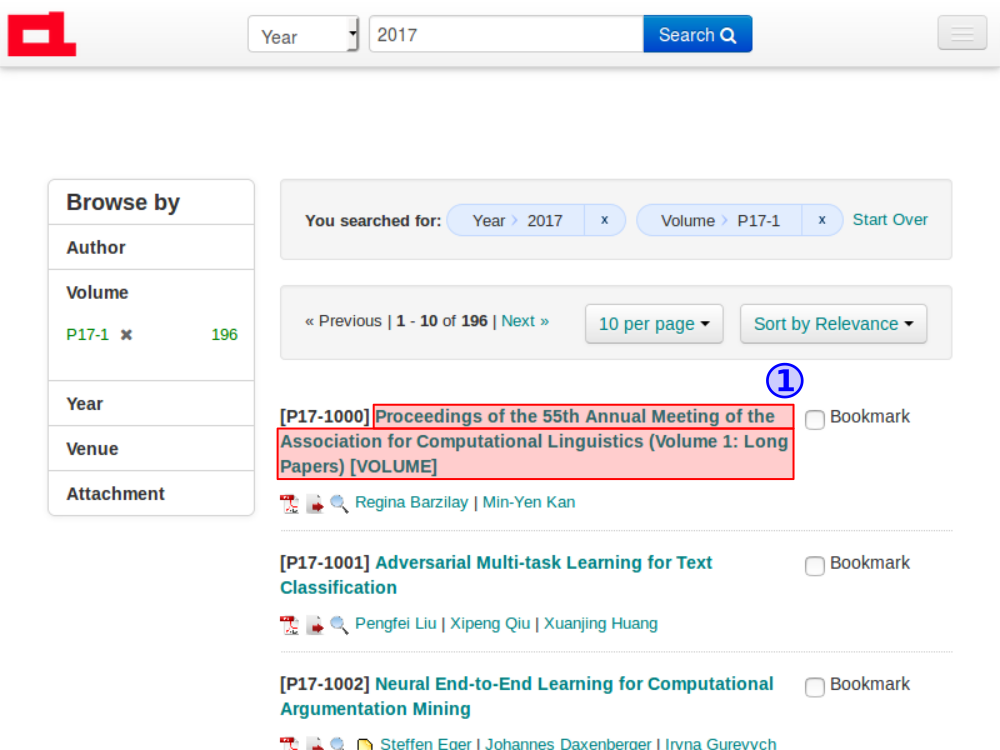Click the Start Over link
This screenshot has width=1000, height=750.
[x=890, y=219]
